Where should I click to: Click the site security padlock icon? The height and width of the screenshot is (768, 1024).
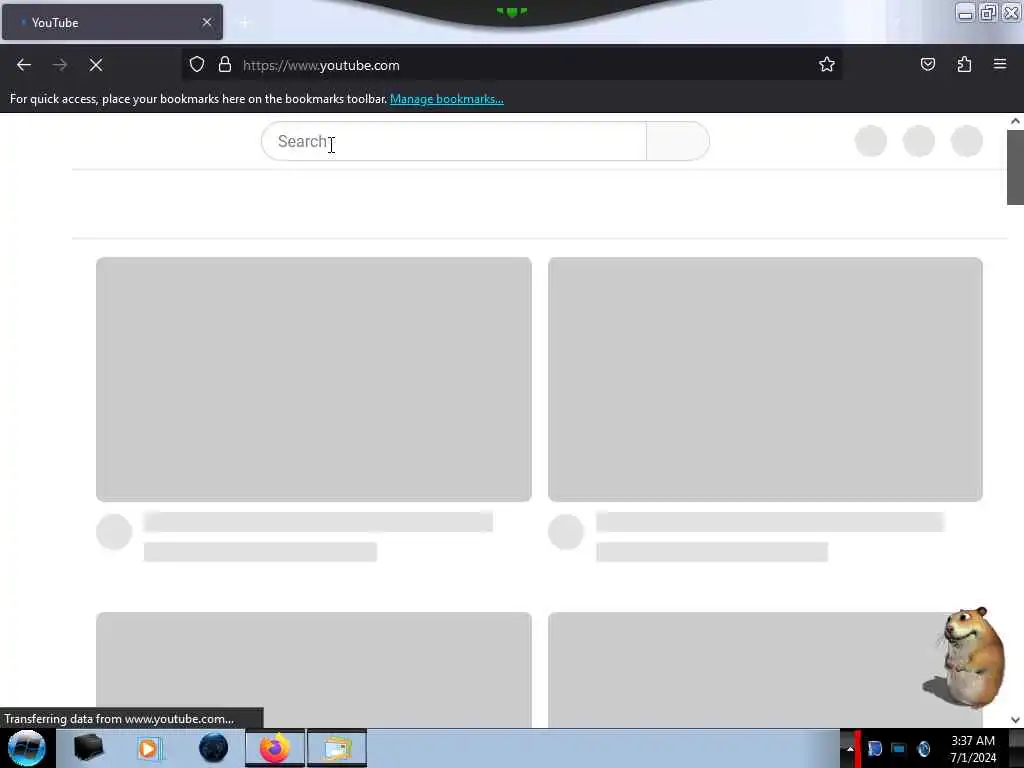click(225, 65)
